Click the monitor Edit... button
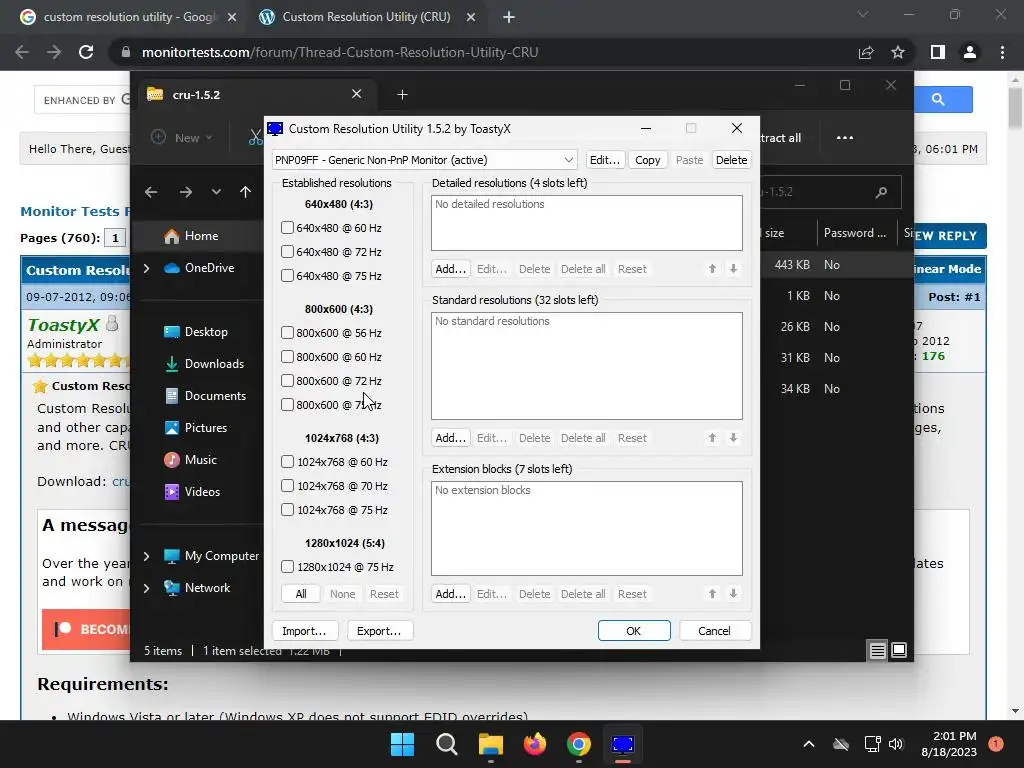Image resolution: width=1024 pixels, height=768 pixels. pyautogui.click(x=605, y=160)
